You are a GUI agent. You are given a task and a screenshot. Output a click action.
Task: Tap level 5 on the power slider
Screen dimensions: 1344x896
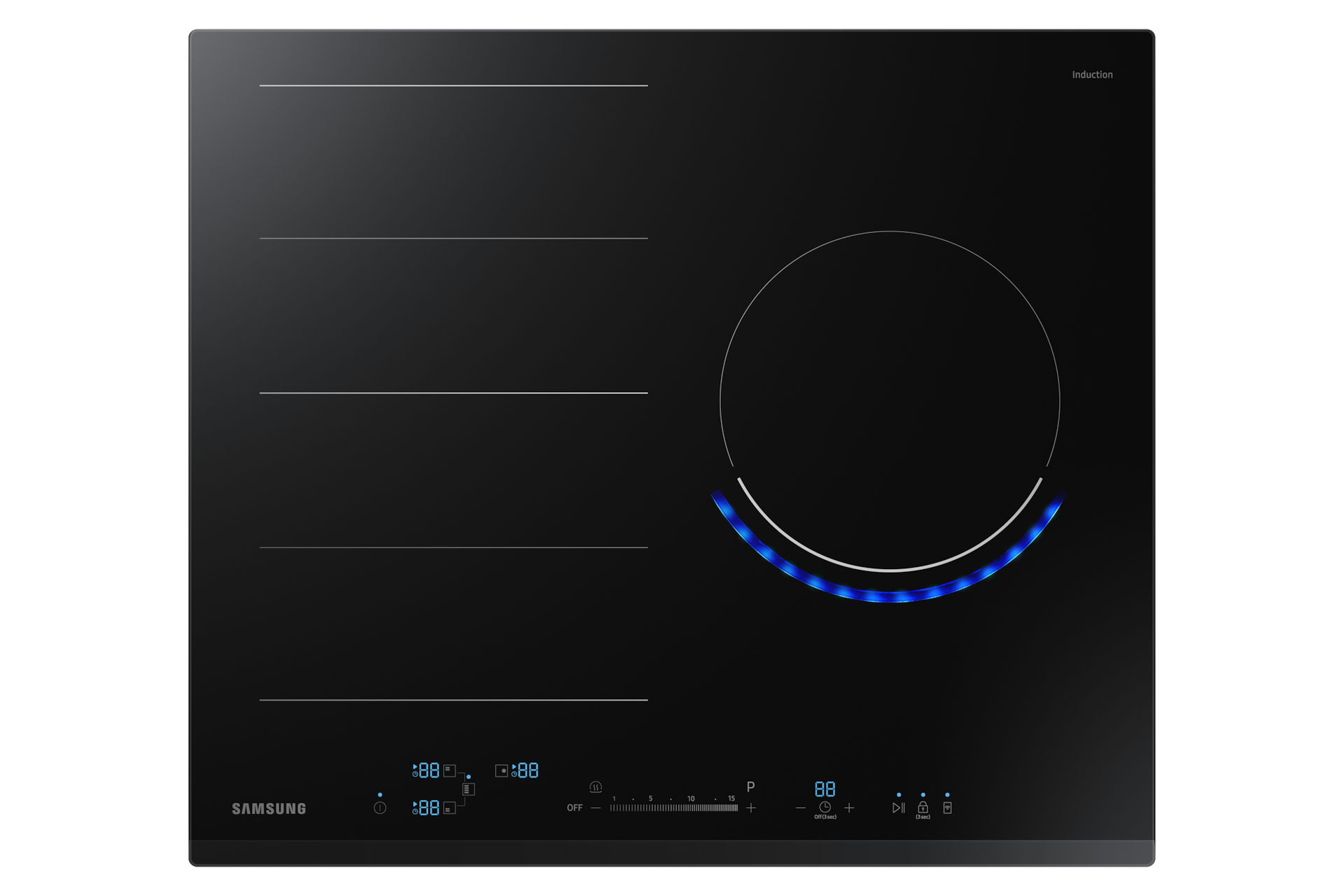click(650, 808)
